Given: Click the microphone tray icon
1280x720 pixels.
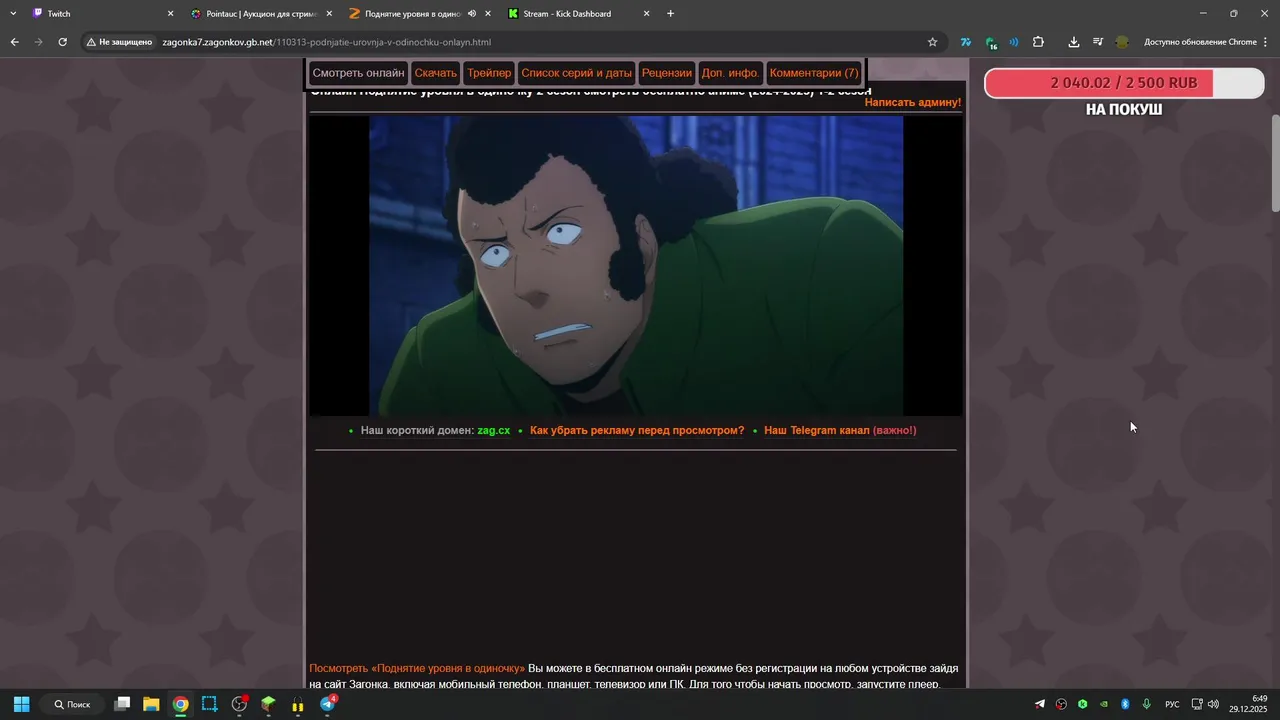Looking at the screenshot, I should pos(1146,704).
